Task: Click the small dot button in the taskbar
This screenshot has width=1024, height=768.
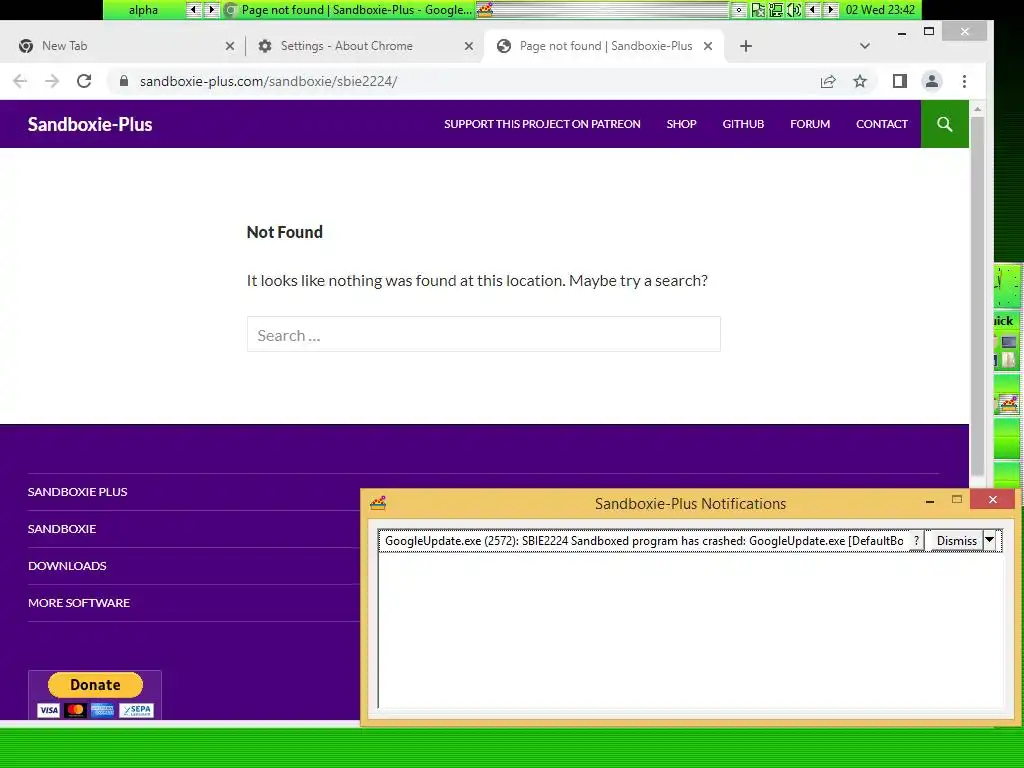Action: point(739,10)
